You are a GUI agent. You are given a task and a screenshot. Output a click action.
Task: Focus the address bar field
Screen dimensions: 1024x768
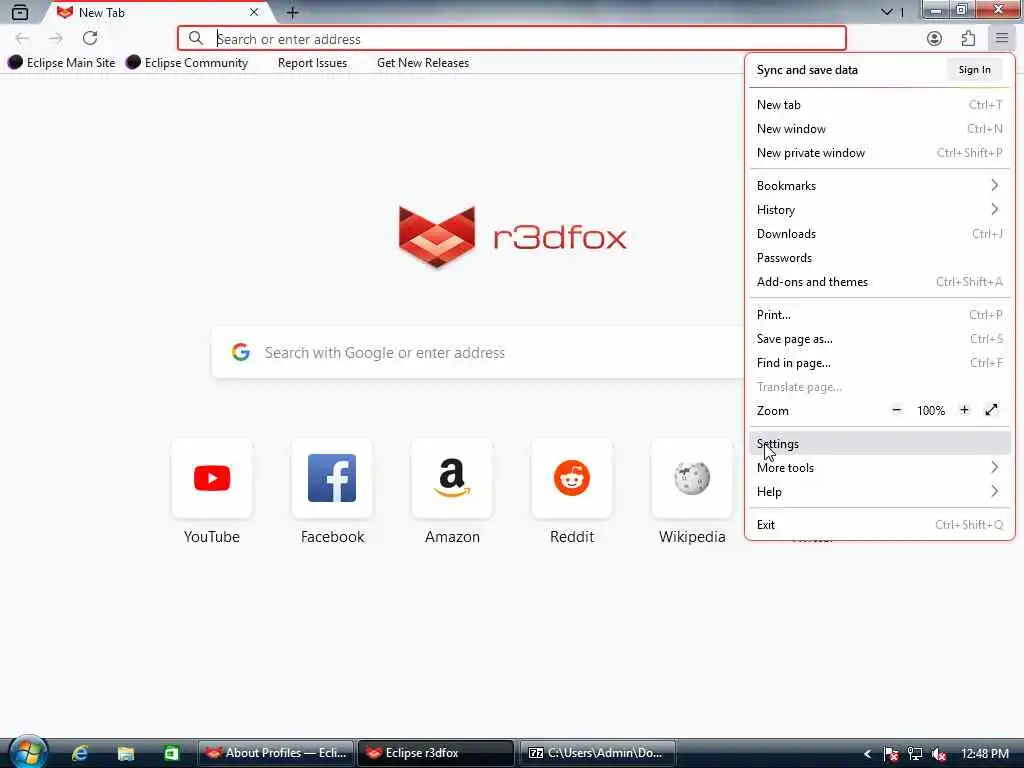click(511, 39)
